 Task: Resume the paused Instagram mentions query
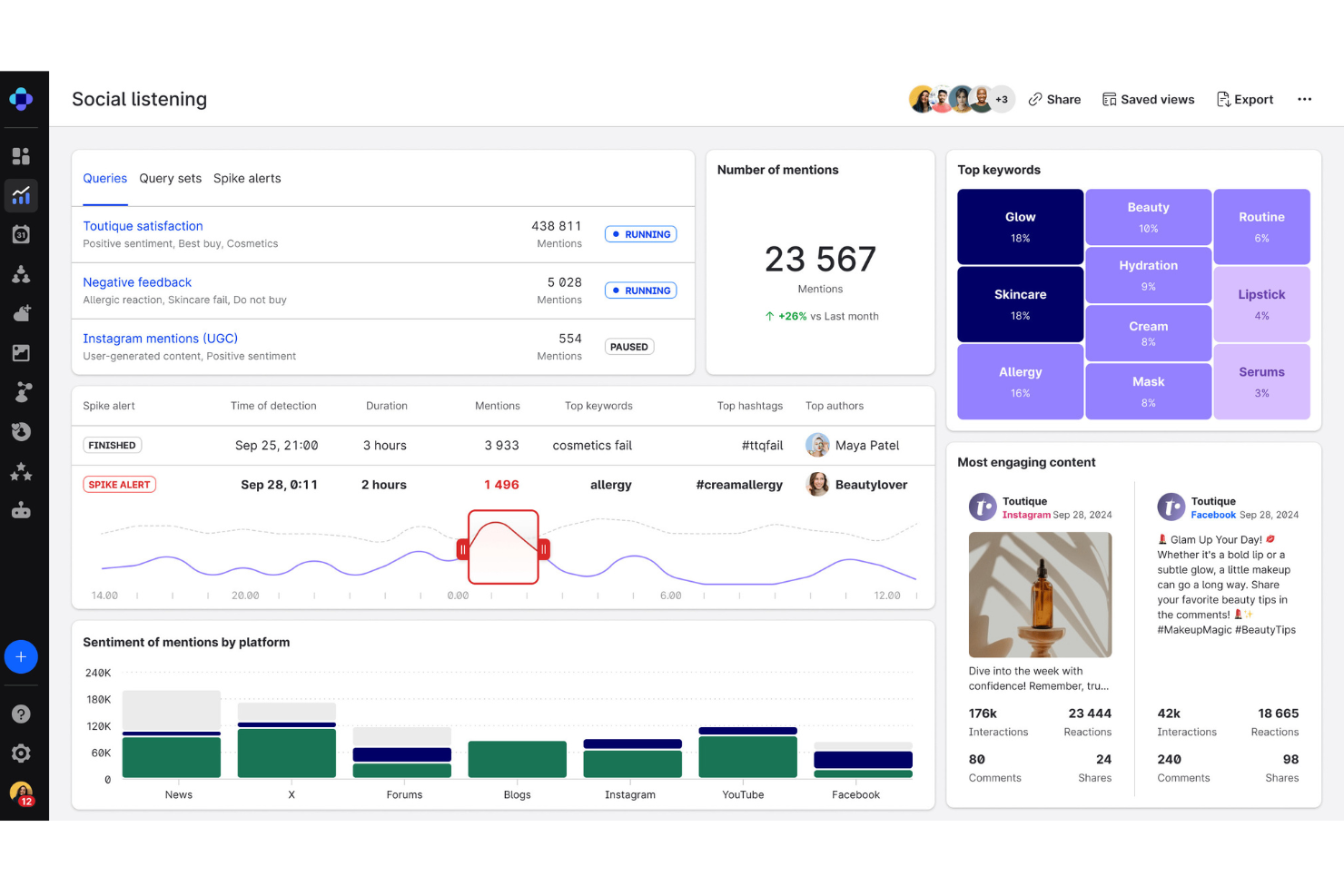tap(628, 346)
